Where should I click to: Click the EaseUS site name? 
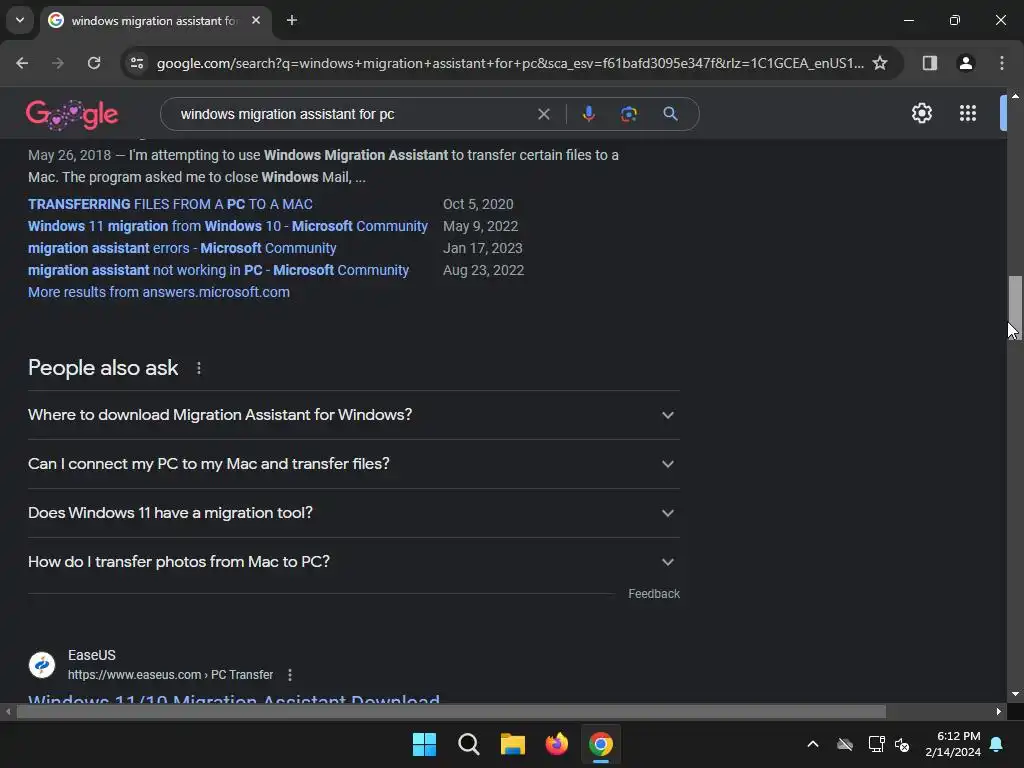[91, 655]
